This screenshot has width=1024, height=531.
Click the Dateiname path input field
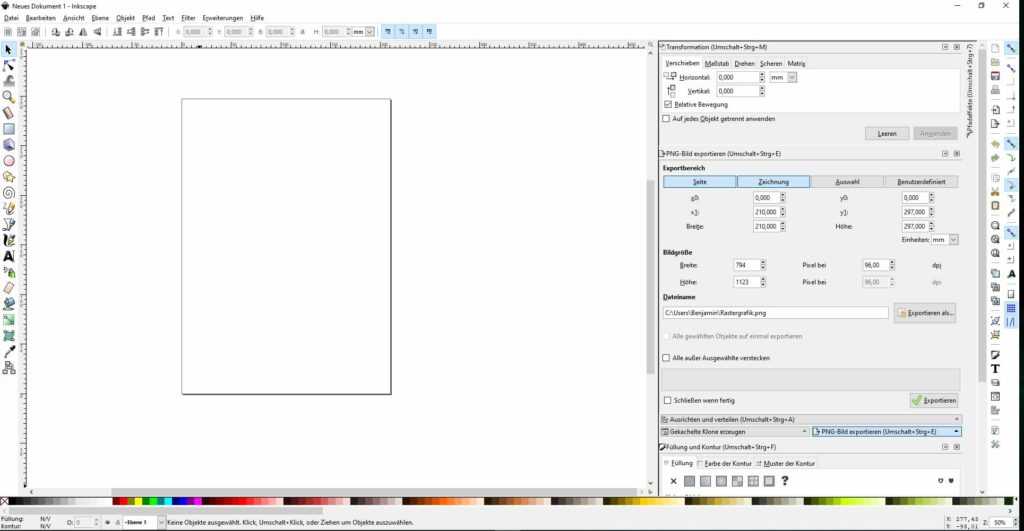pos(775,313)
